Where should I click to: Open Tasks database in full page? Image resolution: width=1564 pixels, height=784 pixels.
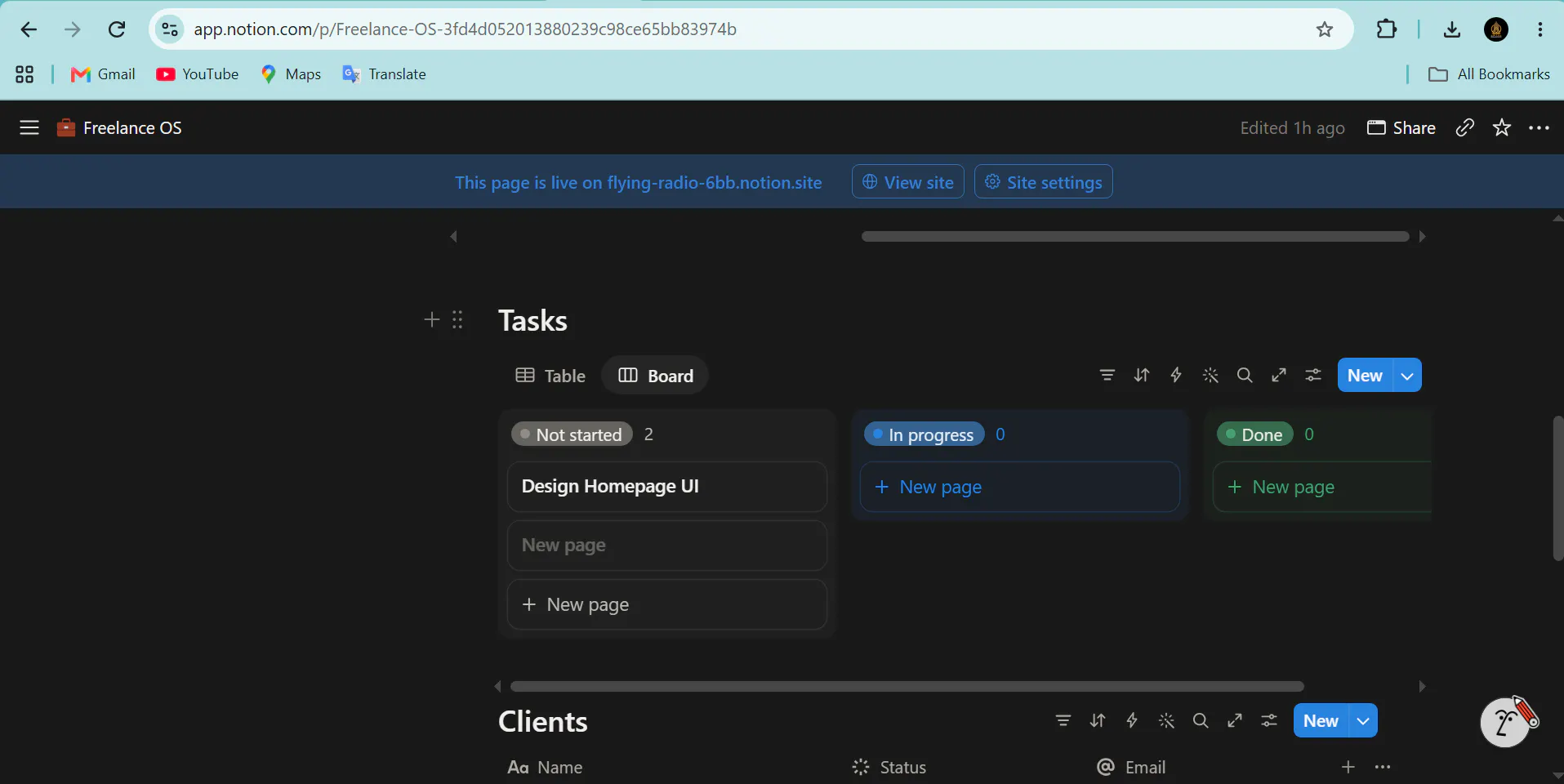point(1279,376)
